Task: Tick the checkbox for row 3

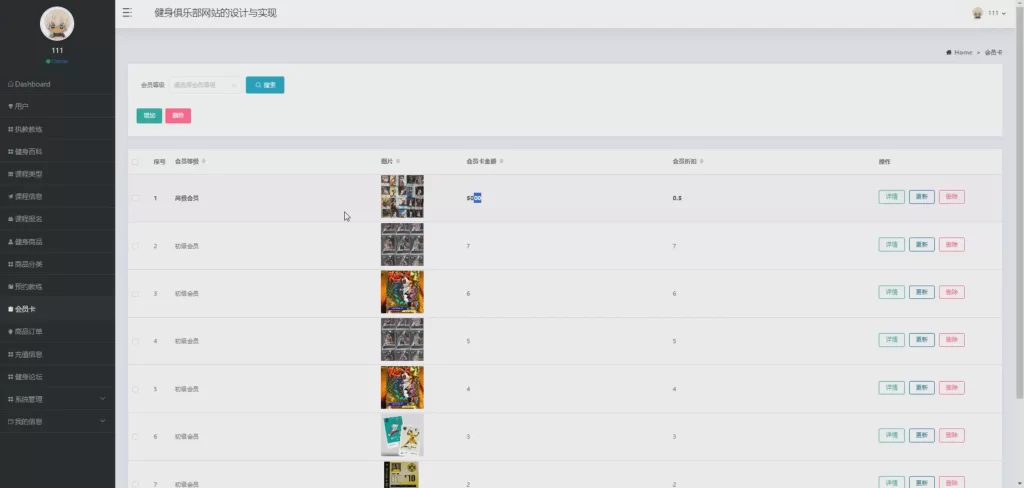Action: [135, 293]
